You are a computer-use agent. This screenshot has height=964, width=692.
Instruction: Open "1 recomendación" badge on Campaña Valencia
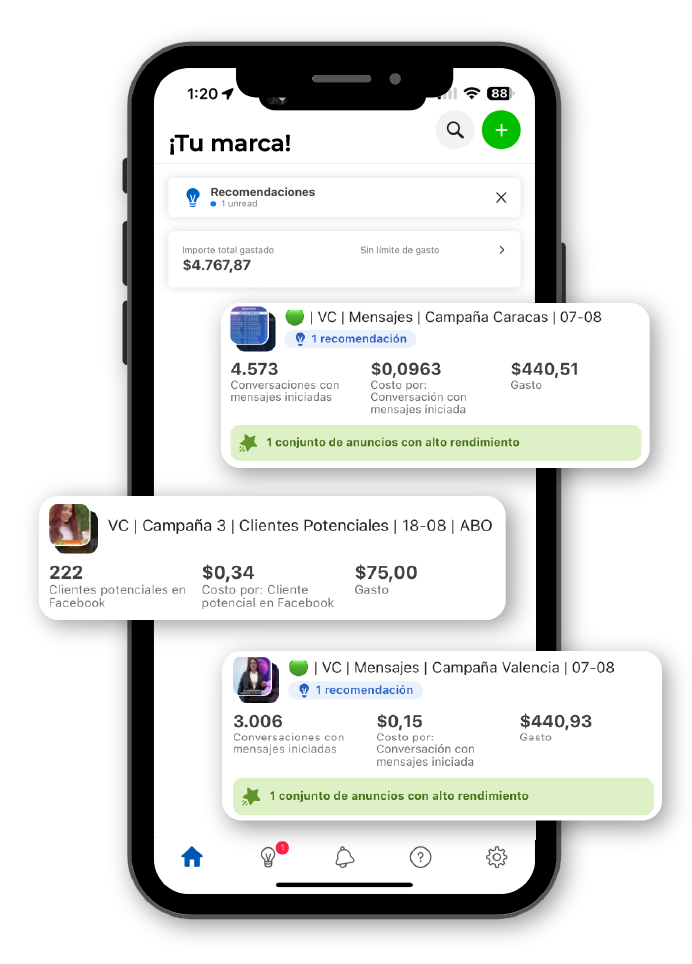(x=355, y=690)
